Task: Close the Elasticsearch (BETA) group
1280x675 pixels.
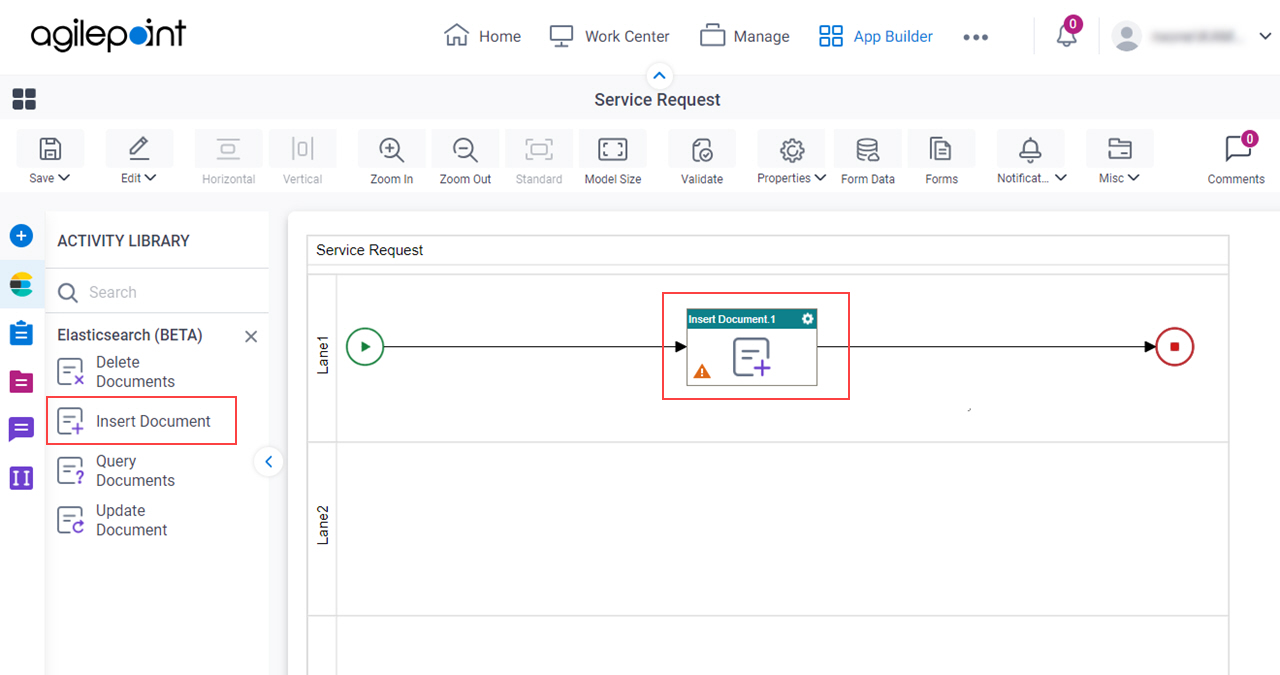Action: pos(251,337)
